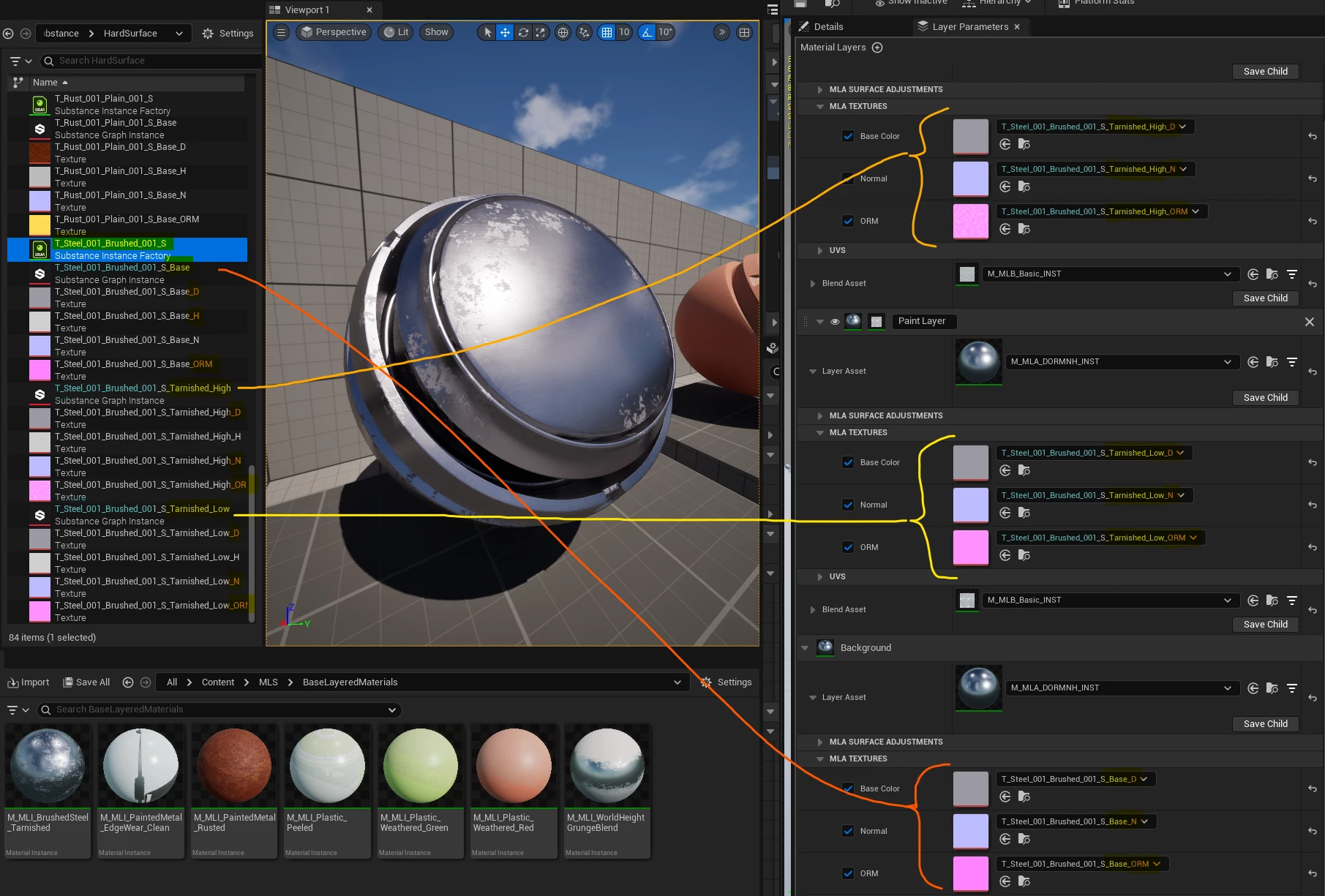Screen dimensions: 1325x896
Task: Click the Tarnished_Low_N normal map swatch
Action: (x=971, y=505)
